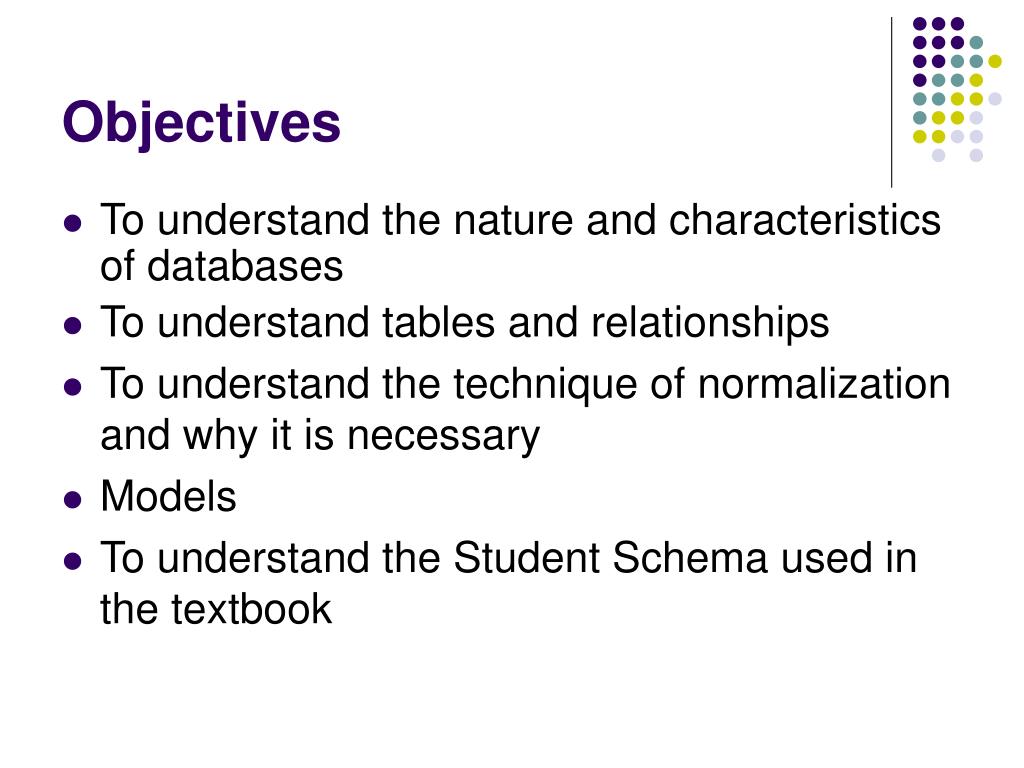Click the thin vertical divider line near title
1024x768 pixels.
(x=891, y=103)
